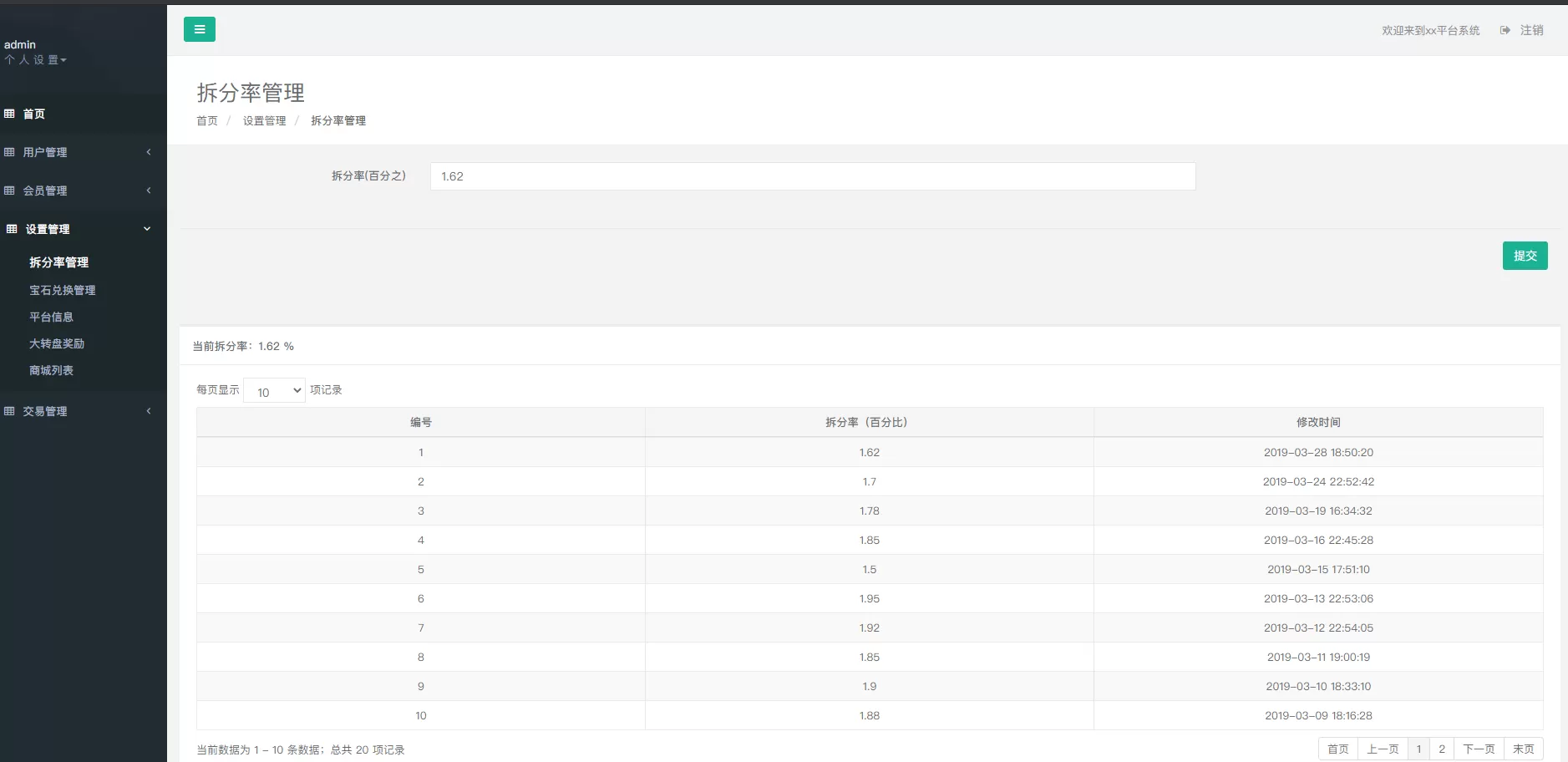
Task: Go to 平台信息 in the sidebar
Action: coord(51,317)
